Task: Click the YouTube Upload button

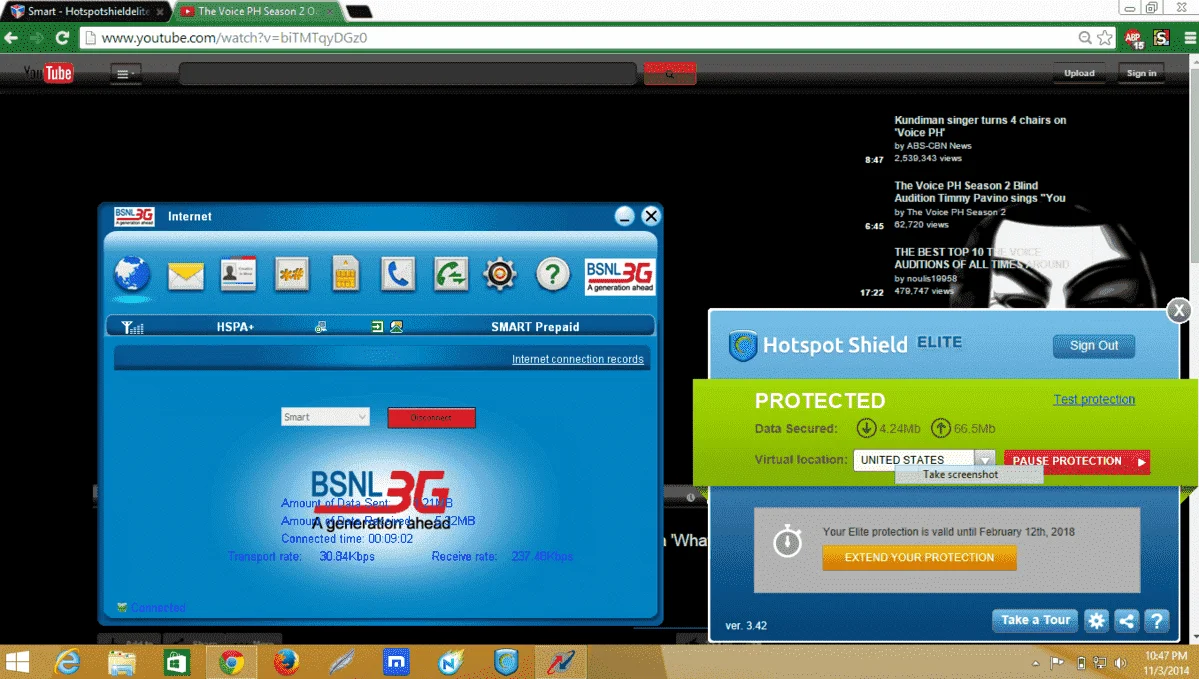Action: coord(1079,73)
